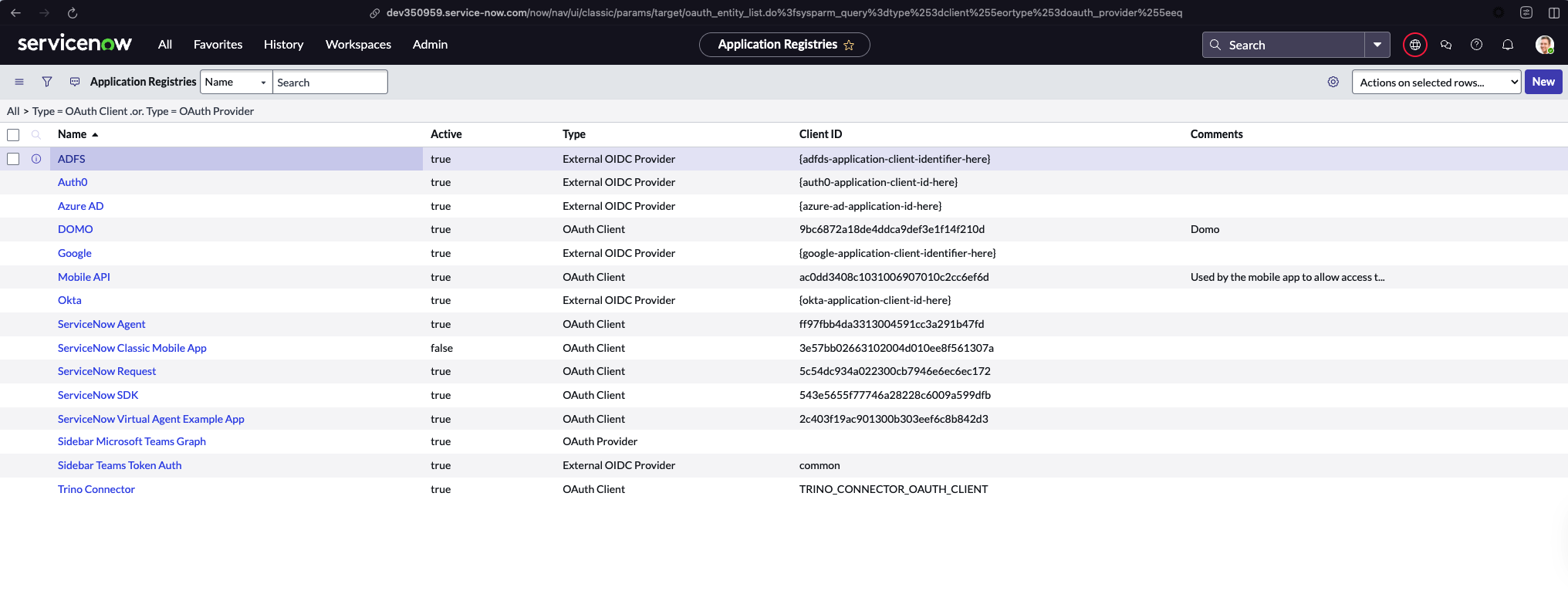Open the Admin menu
This screenshot has width=1568, height=601.
point(430,45)
